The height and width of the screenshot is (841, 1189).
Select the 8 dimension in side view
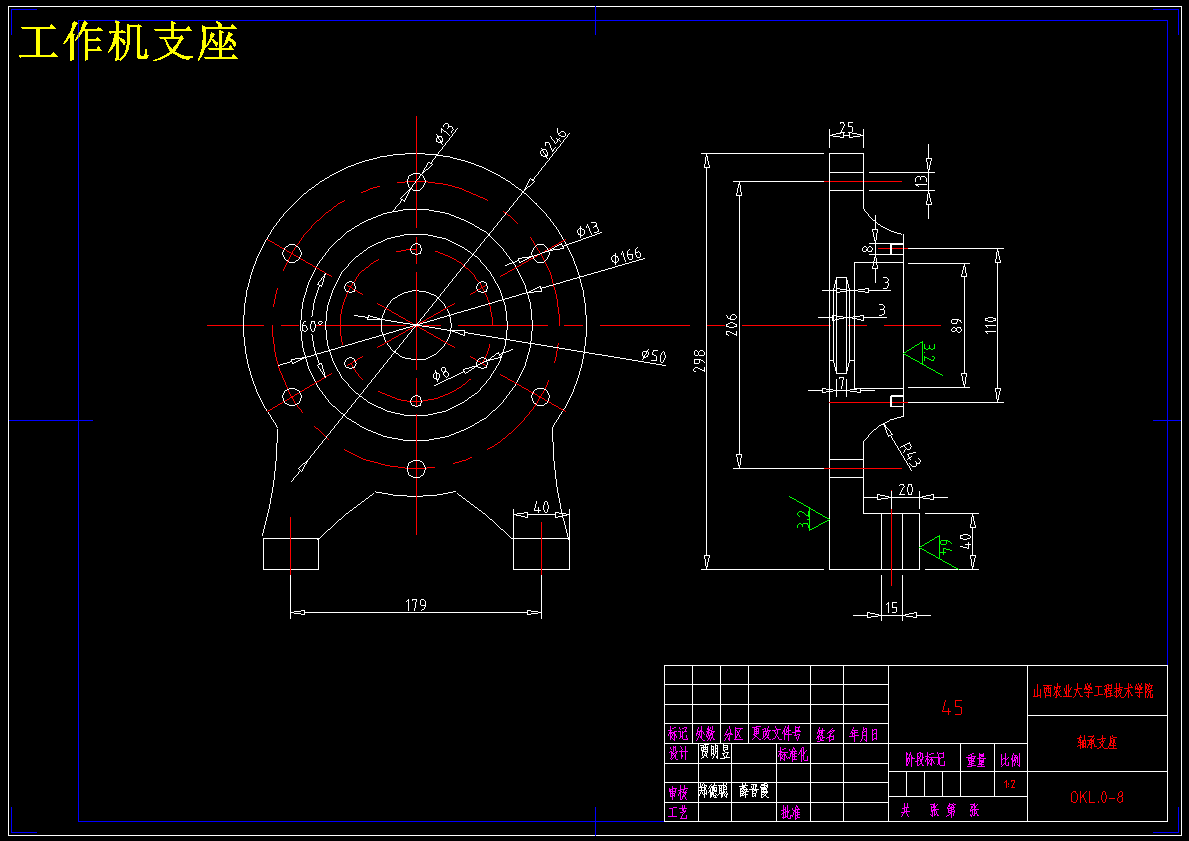point(867,249)
